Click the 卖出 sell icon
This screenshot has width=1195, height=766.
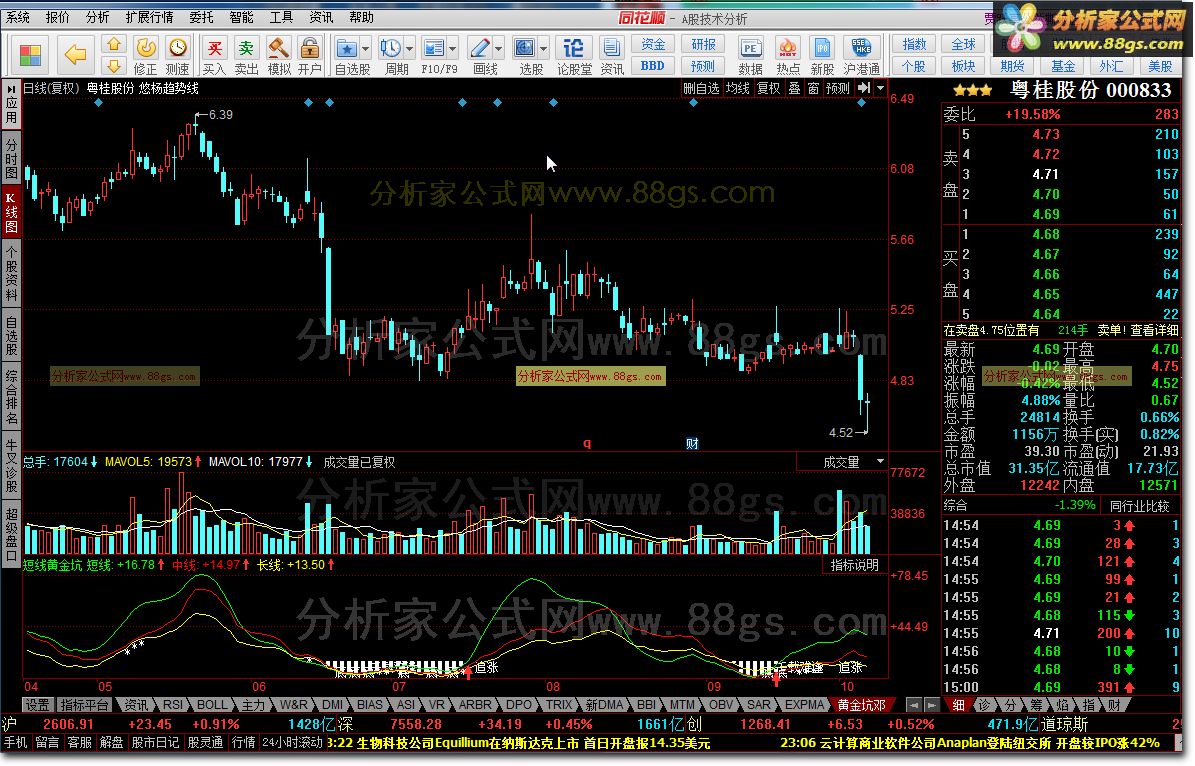tap(245, 49)
